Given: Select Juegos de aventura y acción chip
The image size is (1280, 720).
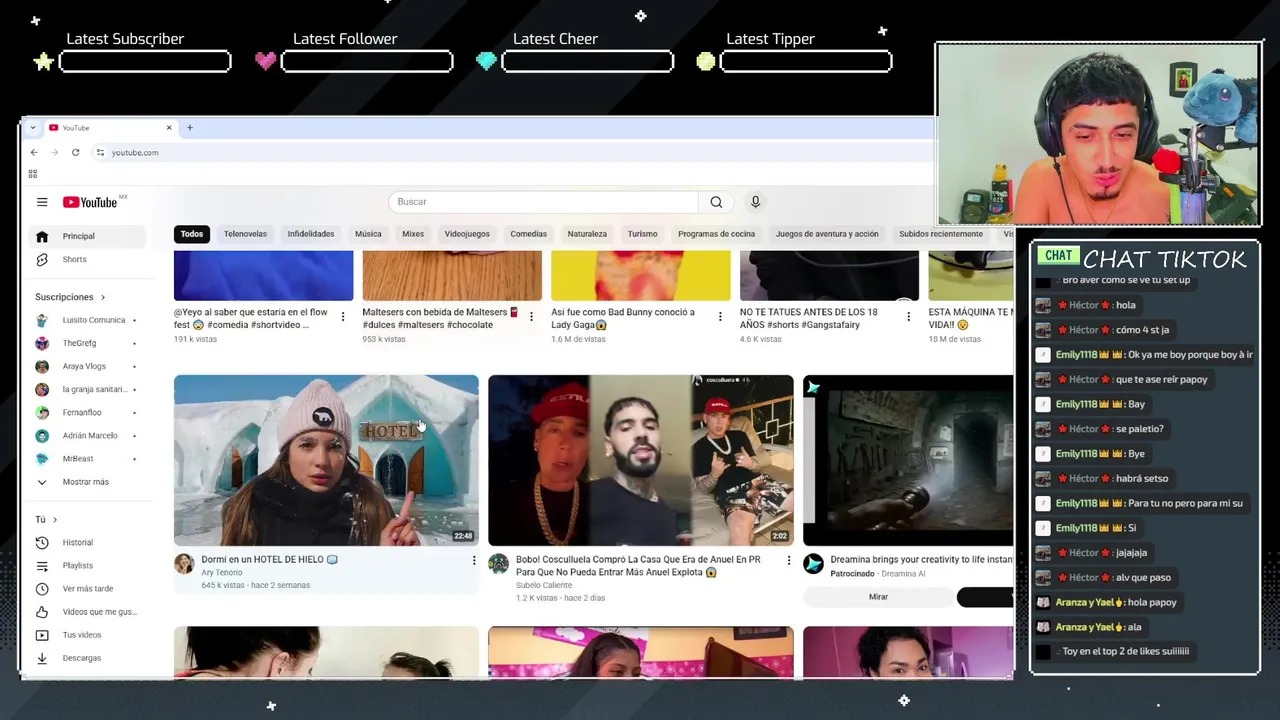Looking at the screenshot, I should tap(827, 234).
